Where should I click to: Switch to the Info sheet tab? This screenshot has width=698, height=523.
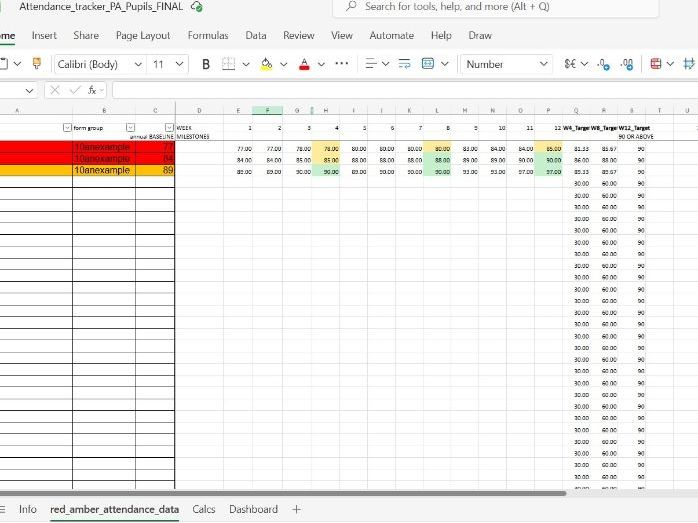coord(28,509)
